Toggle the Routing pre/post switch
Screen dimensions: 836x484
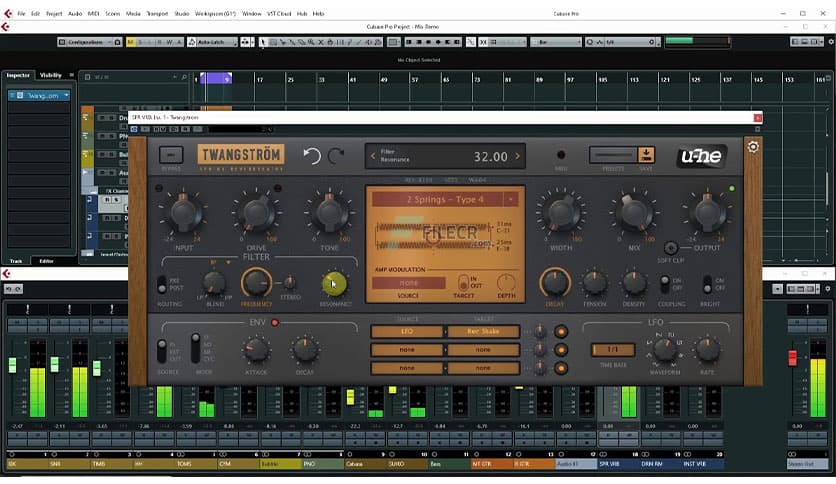tap(163, 285)
